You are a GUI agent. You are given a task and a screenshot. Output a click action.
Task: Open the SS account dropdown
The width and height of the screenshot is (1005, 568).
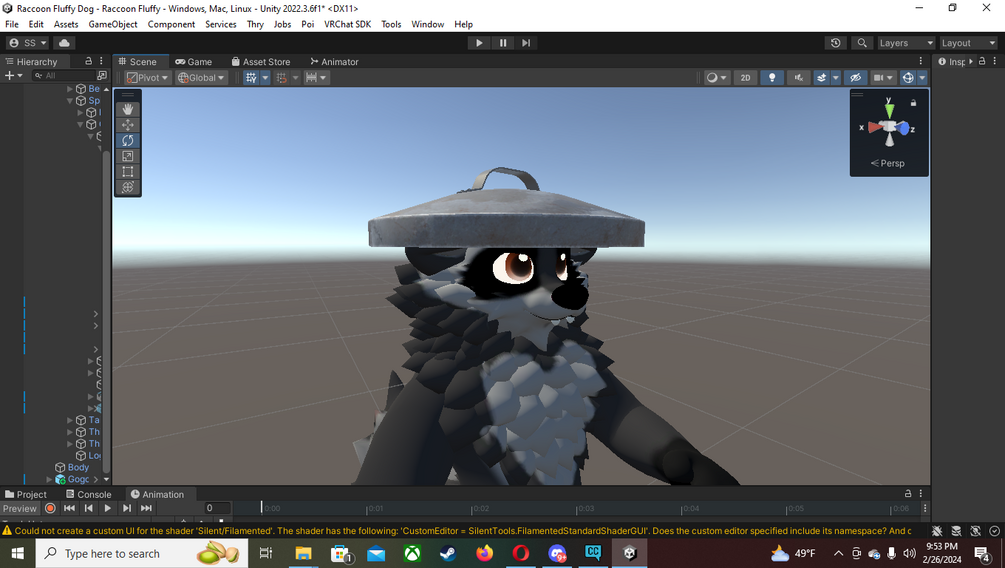tap(28, 43)
